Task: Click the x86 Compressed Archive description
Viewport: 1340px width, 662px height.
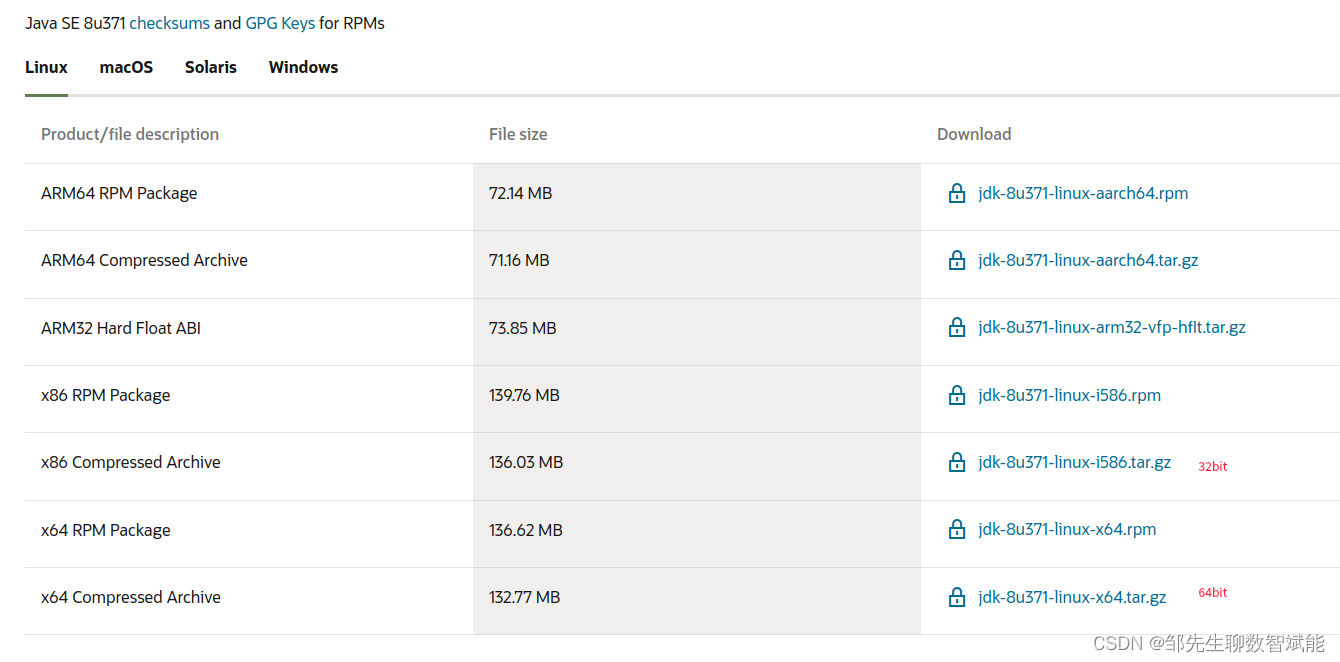Action: pyautogui.click(x=131, y=462)
